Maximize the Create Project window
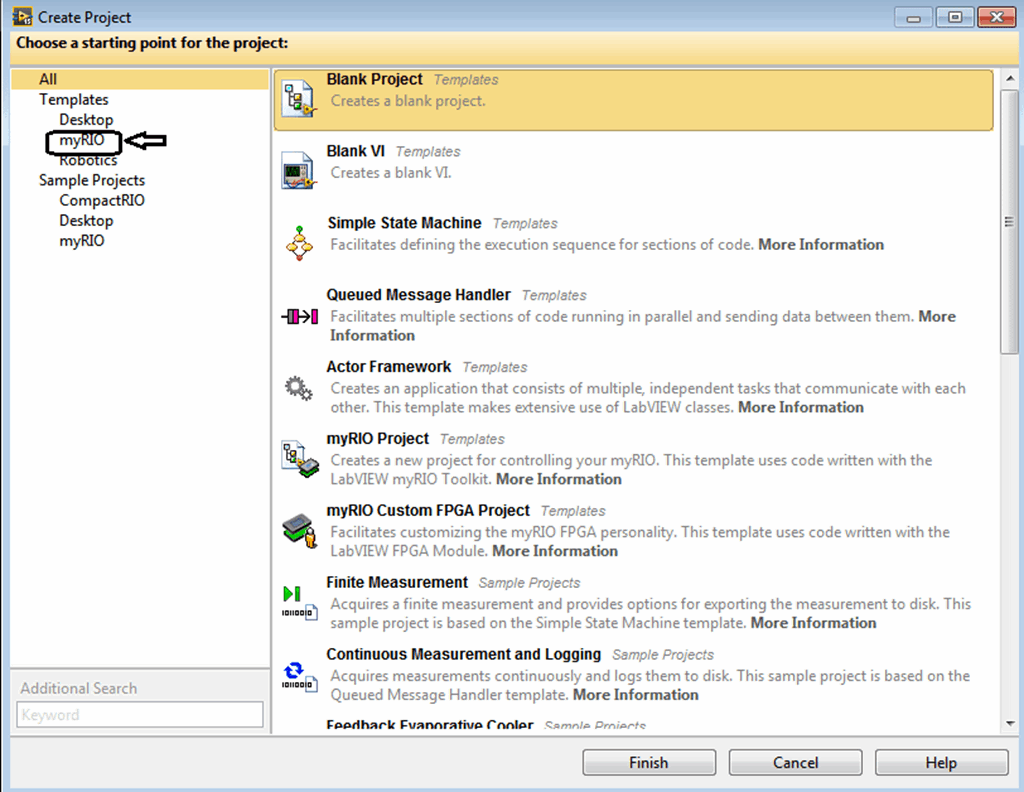Image resolution: width=1024 pixels, height=792 pixels. [955, 18]
